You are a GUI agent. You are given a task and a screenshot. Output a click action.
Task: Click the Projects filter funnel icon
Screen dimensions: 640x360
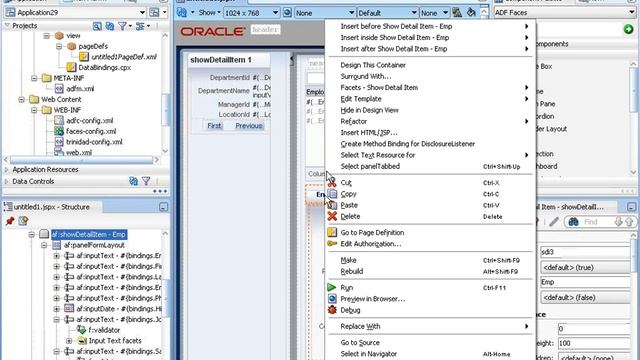point(122,26)
